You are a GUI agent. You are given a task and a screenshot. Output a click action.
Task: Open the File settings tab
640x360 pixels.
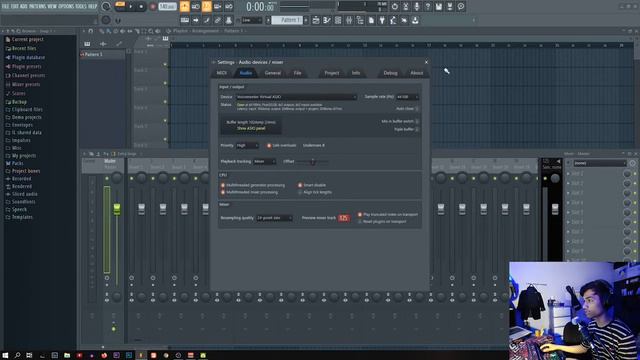coord(298,73)
